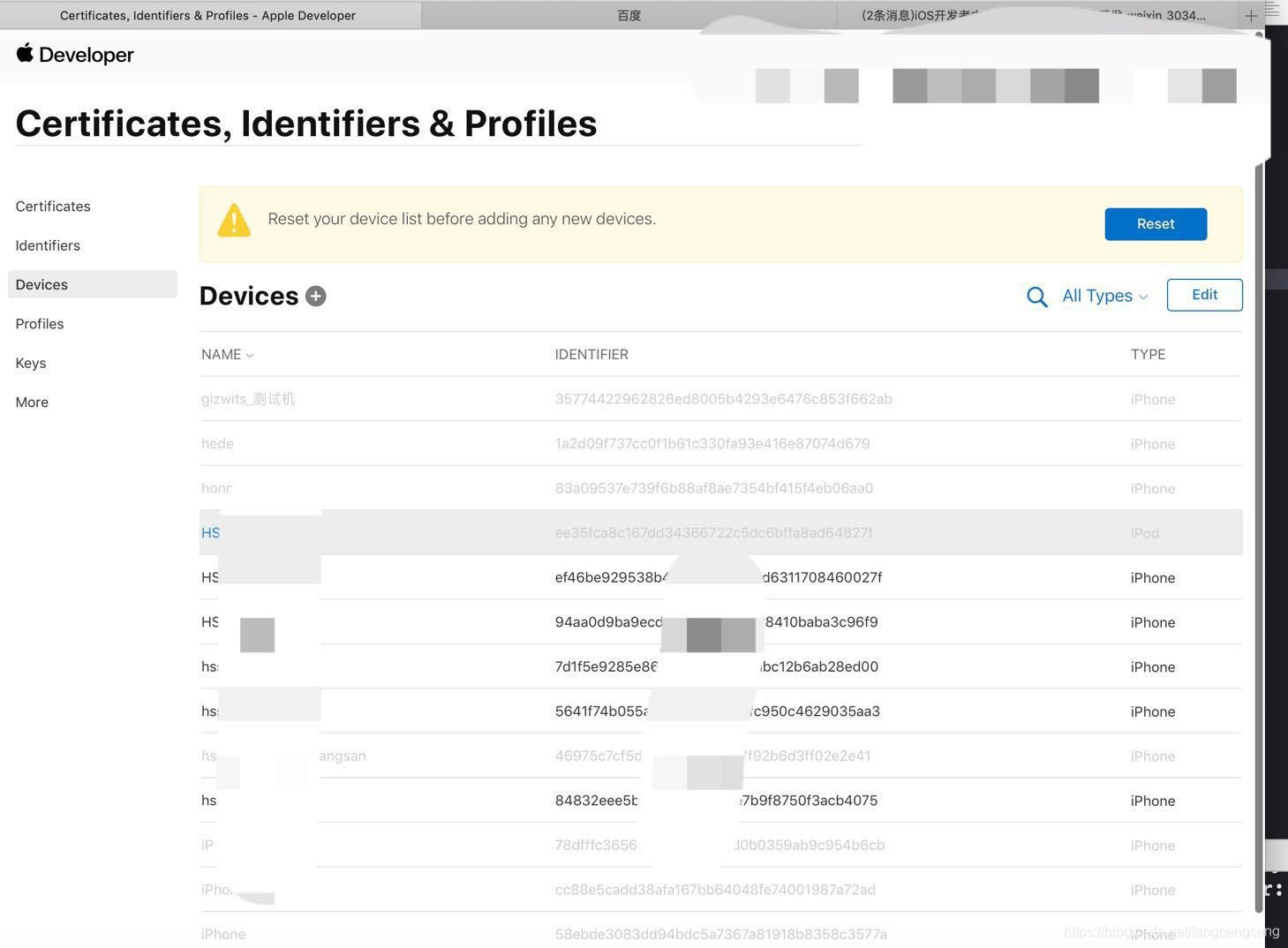Open device search magnifier icon
Screen dimensions: 1288x948
click(1036, 297)
